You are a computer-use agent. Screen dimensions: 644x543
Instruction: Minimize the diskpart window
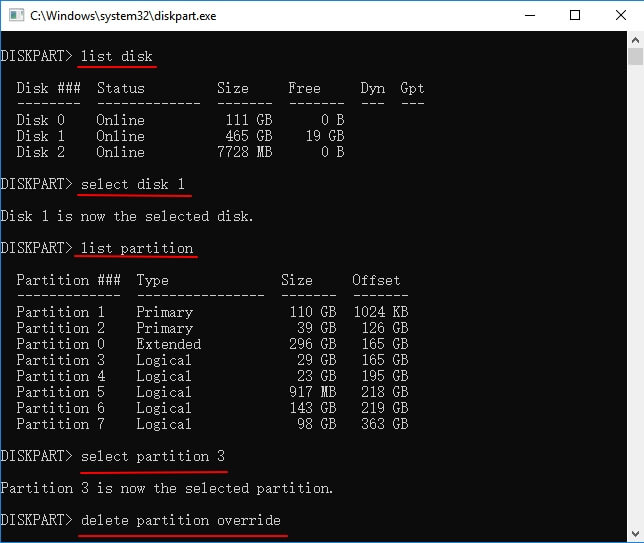(x=528, y=16)
